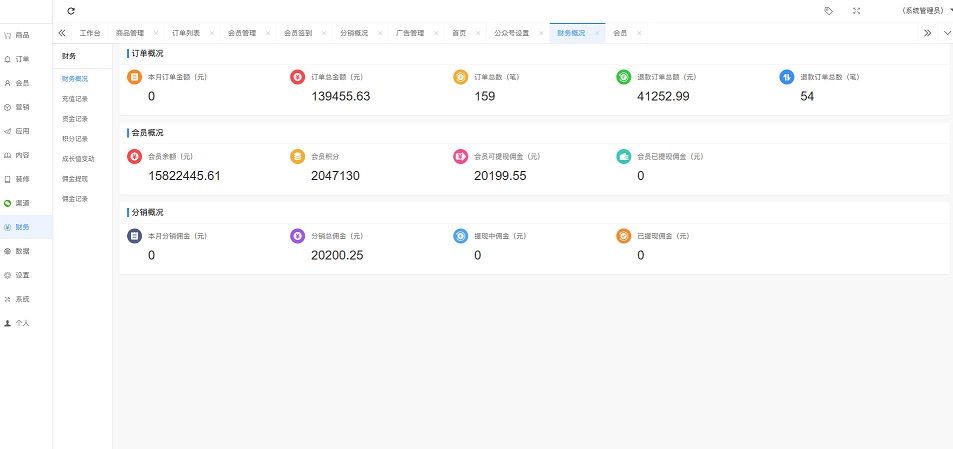Close the 会员签到 tab
The width and height of the screenshot is (953, 449).
click(x=324, y=33)
